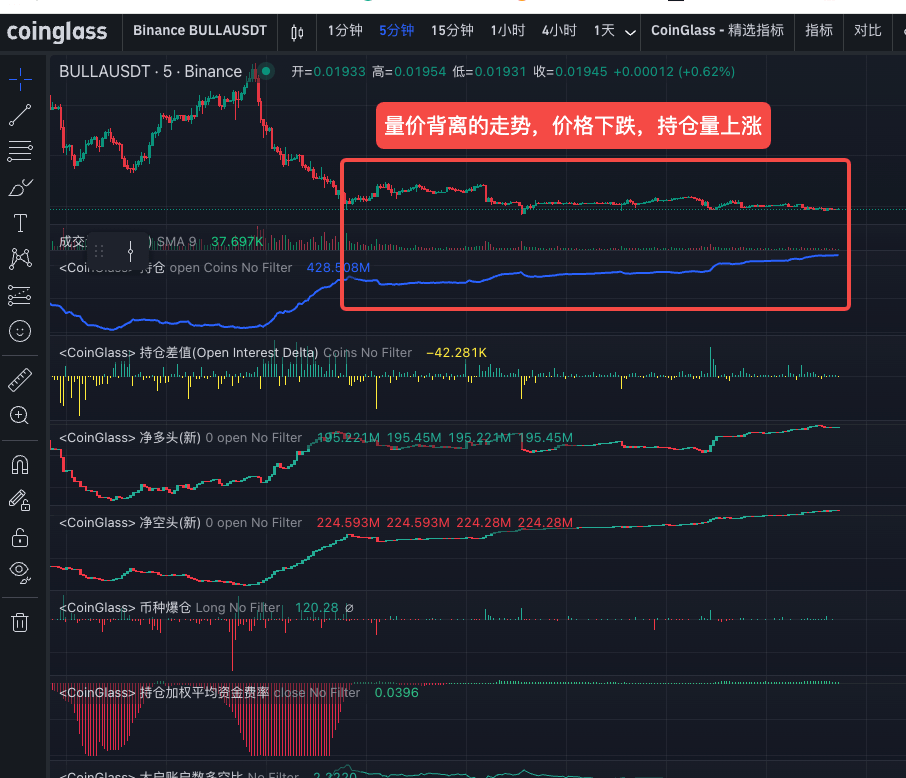Viewport: 906px width, 778px height.
Task: Open the pattern drawing tool
Action: pyautogui.click(x=20, y=258)
